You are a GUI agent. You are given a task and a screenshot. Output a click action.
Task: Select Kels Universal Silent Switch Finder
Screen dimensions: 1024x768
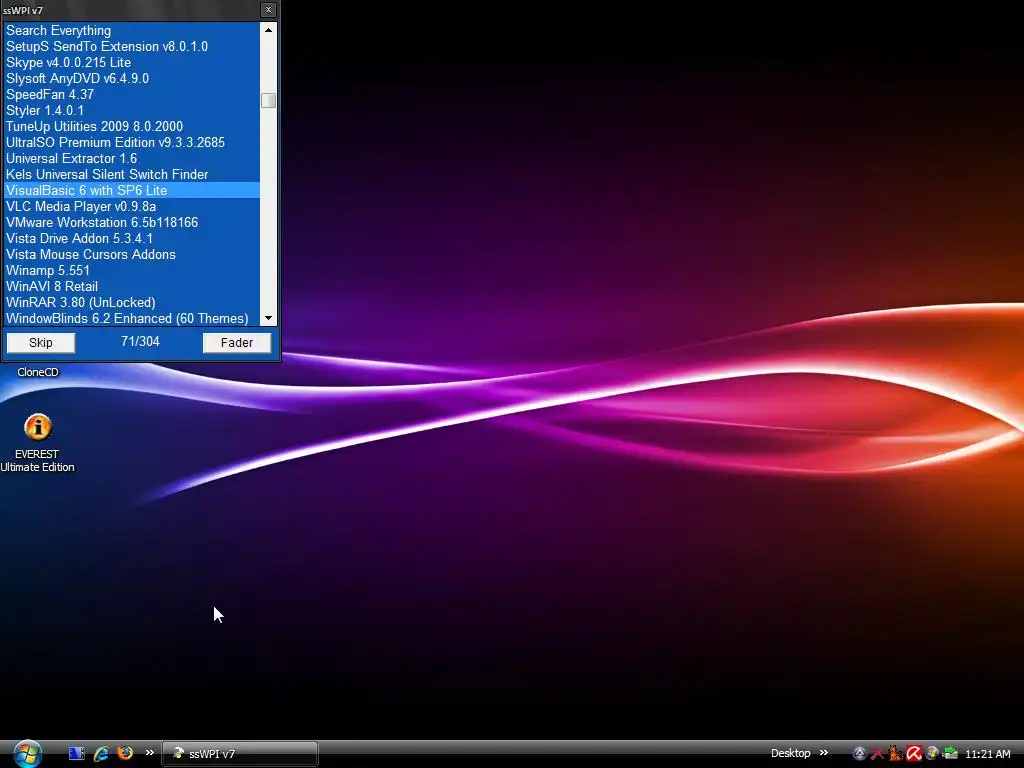132,174
